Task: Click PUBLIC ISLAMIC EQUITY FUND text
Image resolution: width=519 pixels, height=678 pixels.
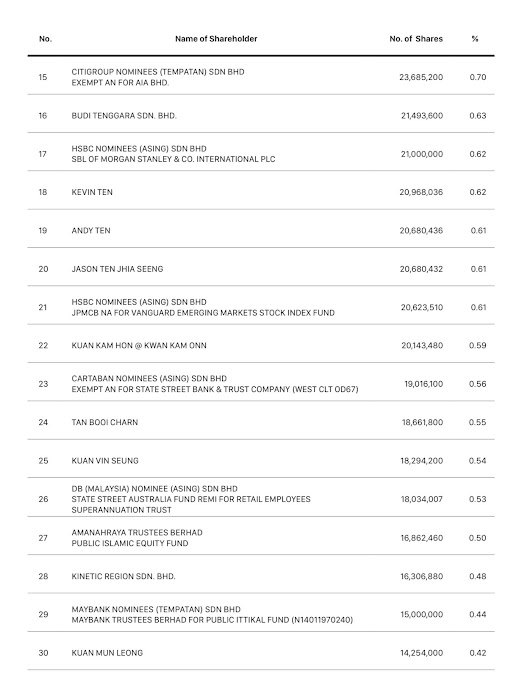Action: 130,544
